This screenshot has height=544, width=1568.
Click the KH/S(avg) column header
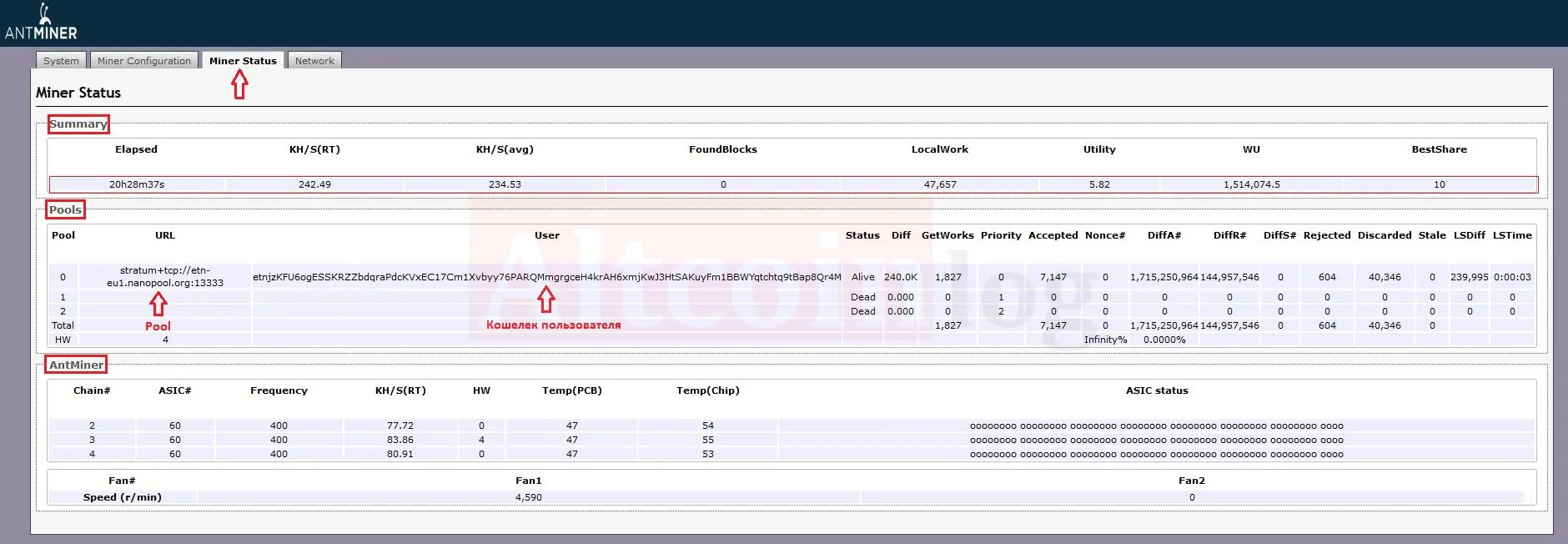(505, 149)
